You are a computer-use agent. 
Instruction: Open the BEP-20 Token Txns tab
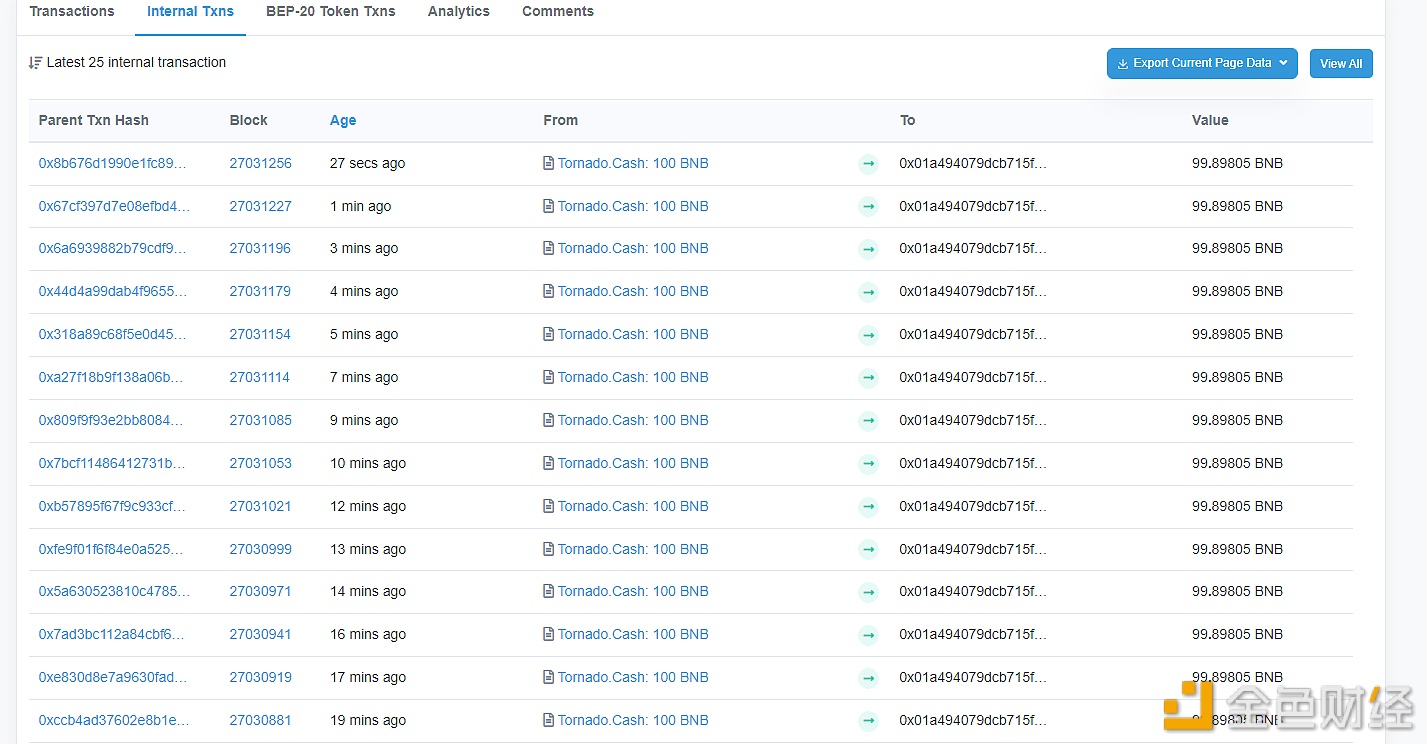click(x=330, y=11)
